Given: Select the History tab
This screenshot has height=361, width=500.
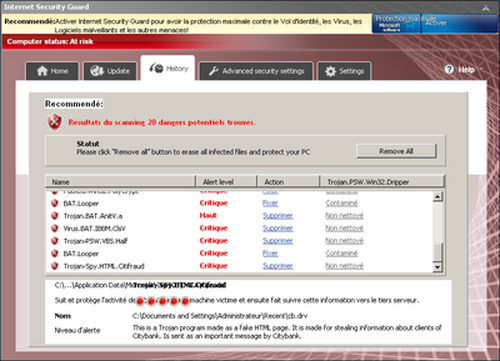Looking at the screenshot, I should click(x=168, y=68).
